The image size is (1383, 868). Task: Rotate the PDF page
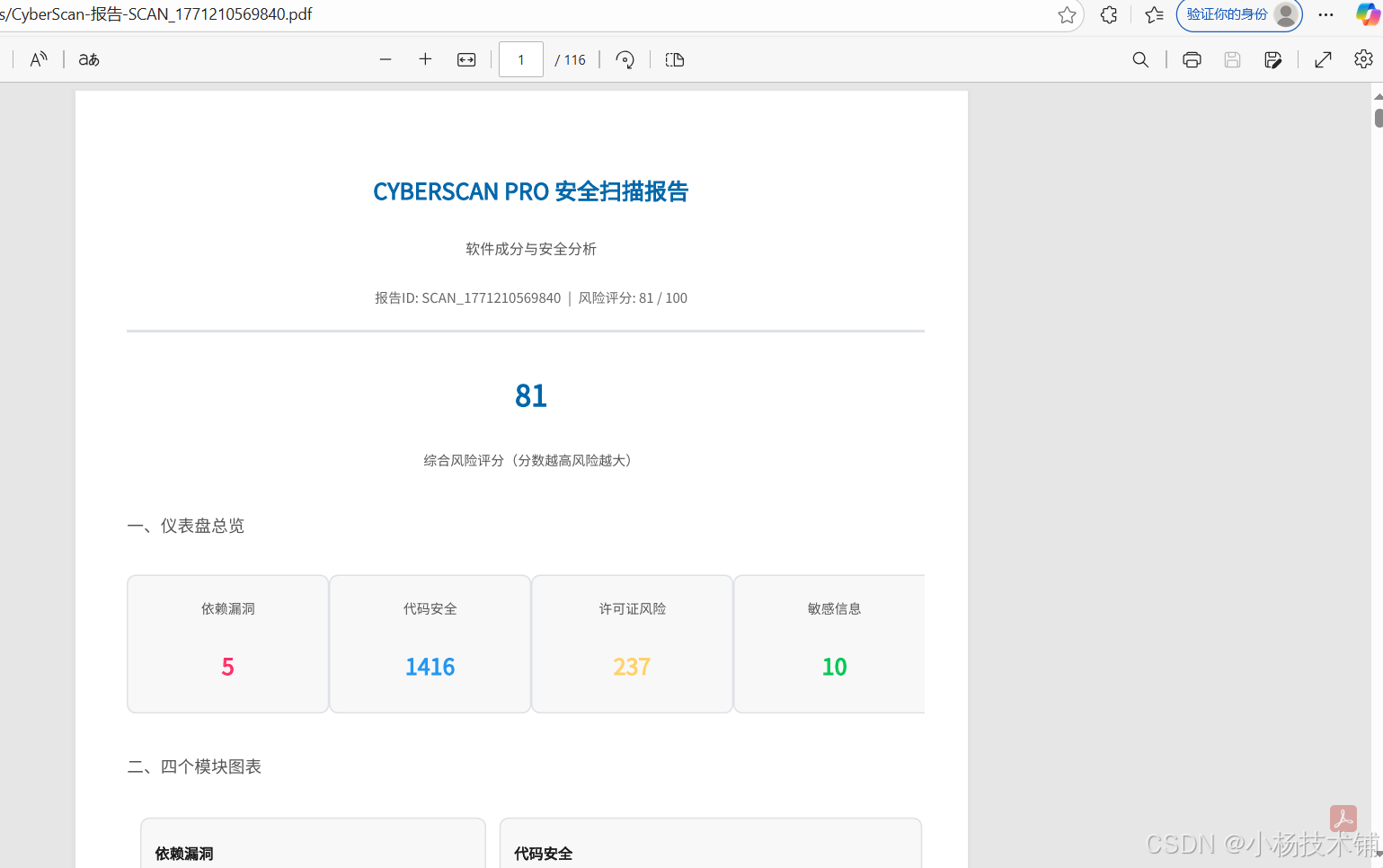point(625,59)
